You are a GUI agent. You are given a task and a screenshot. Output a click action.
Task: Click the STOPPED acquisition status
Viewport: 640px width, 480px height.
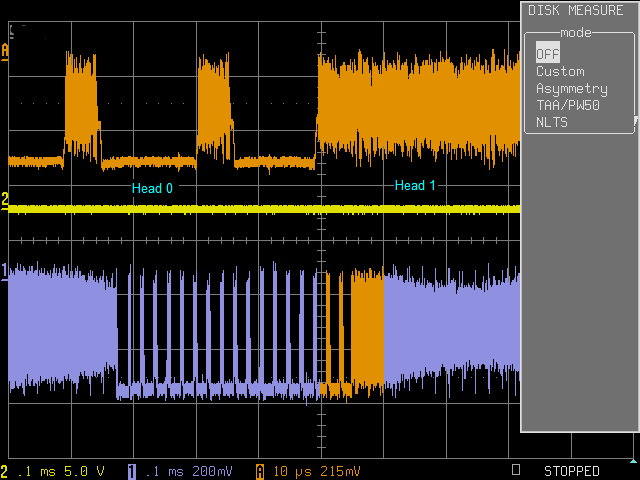(x=571, y=471)
